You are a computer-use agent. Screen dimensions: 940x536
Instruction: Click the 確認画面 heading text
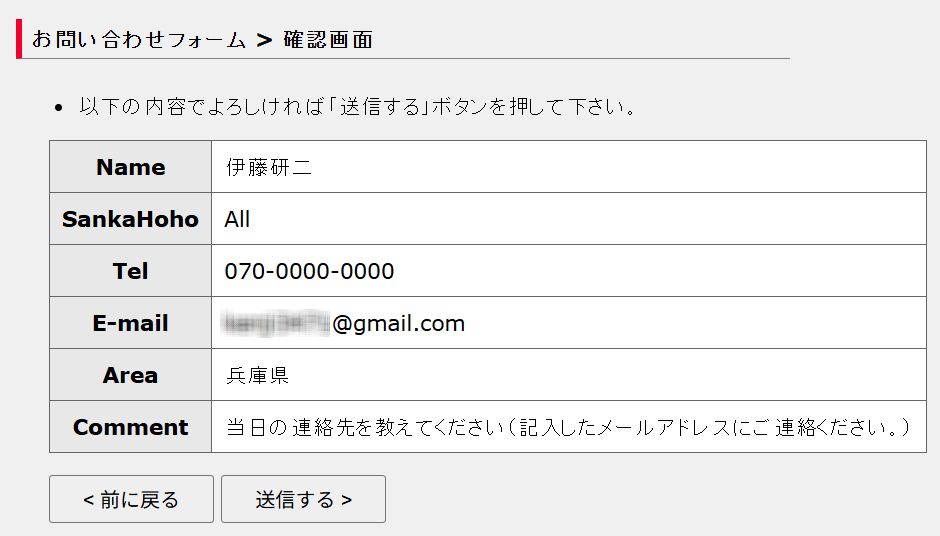pos(327,39)
